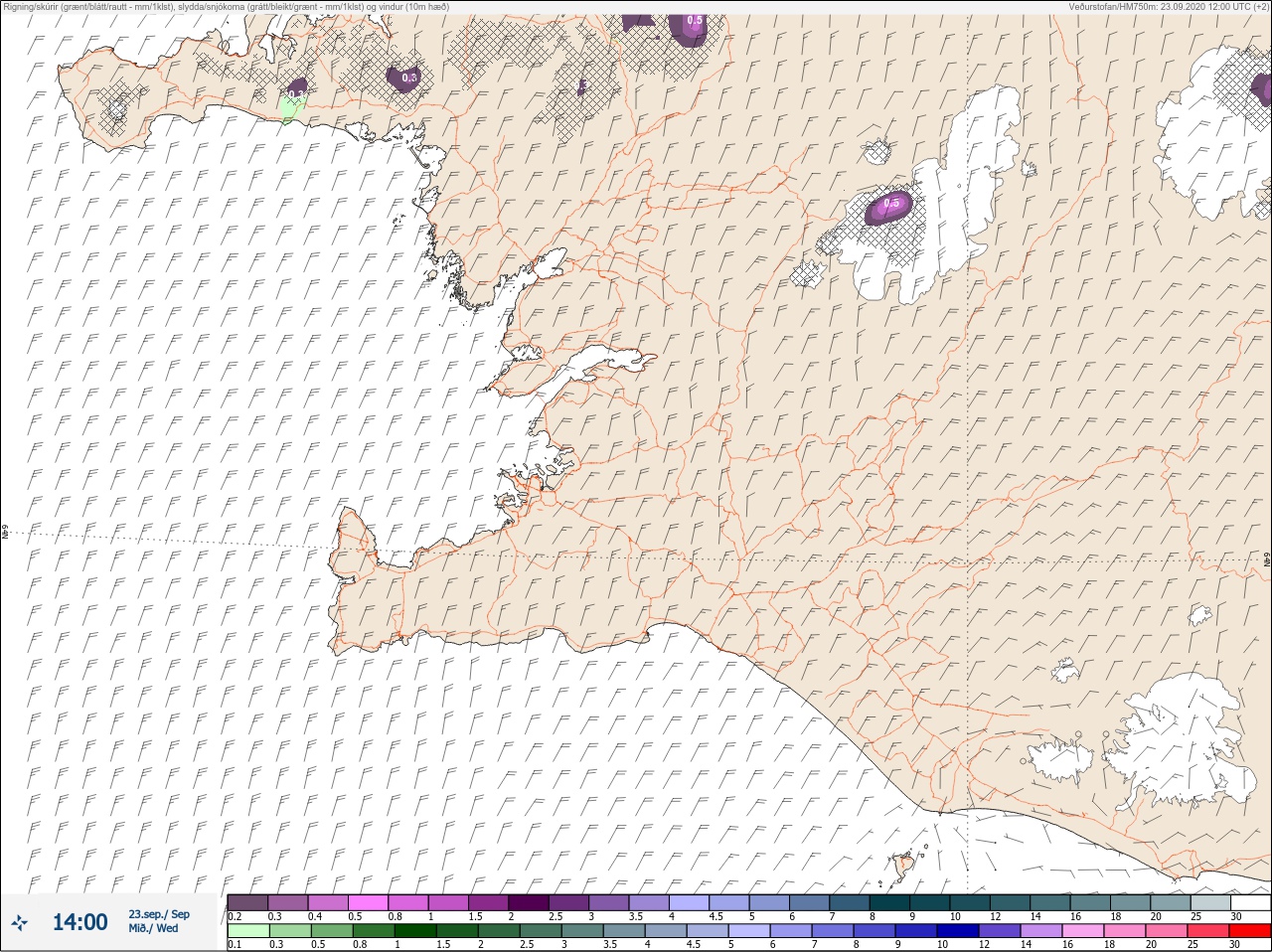This screenshot has width=1272, height=952.
Task: Select the red 30 mm swatch in bottom scale
Action: (x=1250, y=931)
